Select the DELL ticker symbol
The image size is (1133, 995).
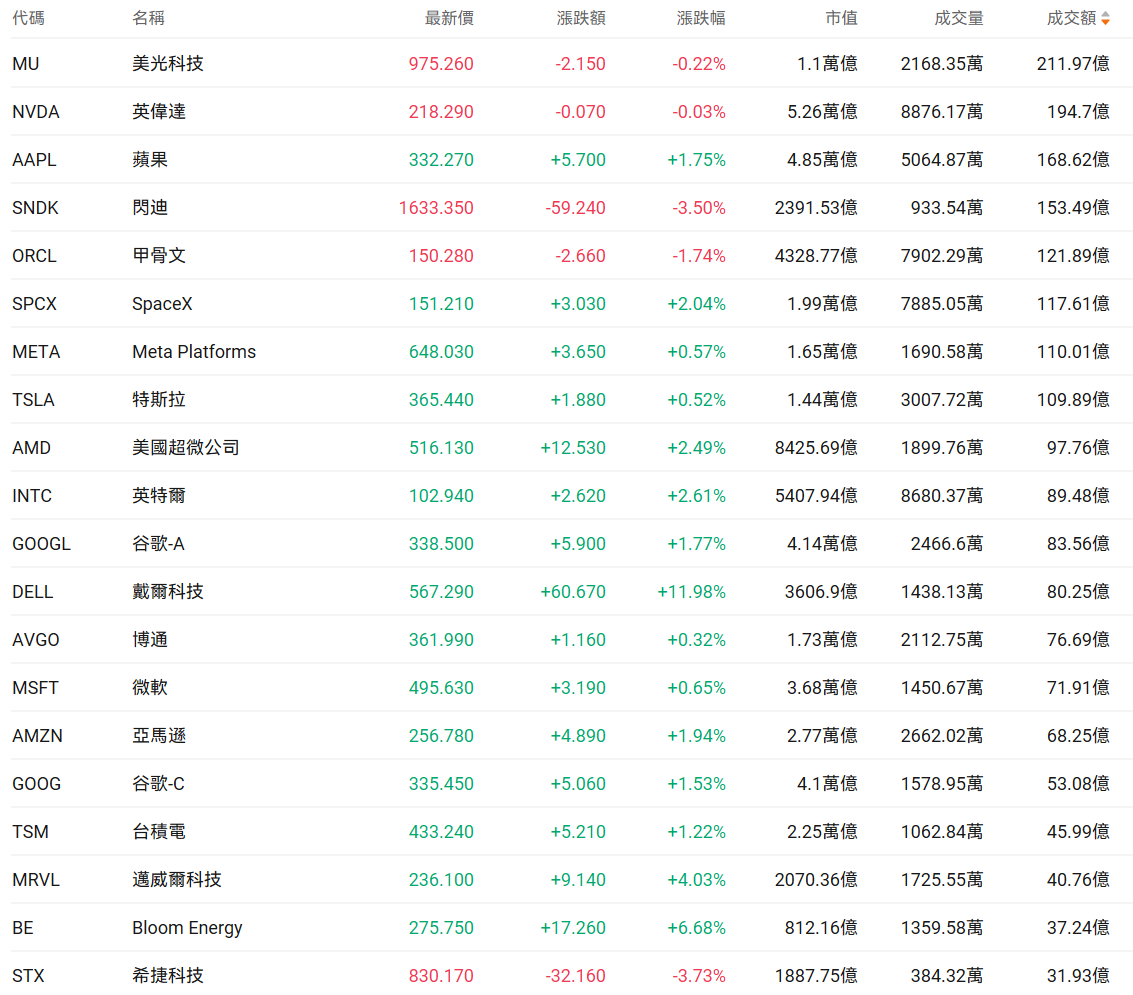pyautogui.click(x=33, y=592)
